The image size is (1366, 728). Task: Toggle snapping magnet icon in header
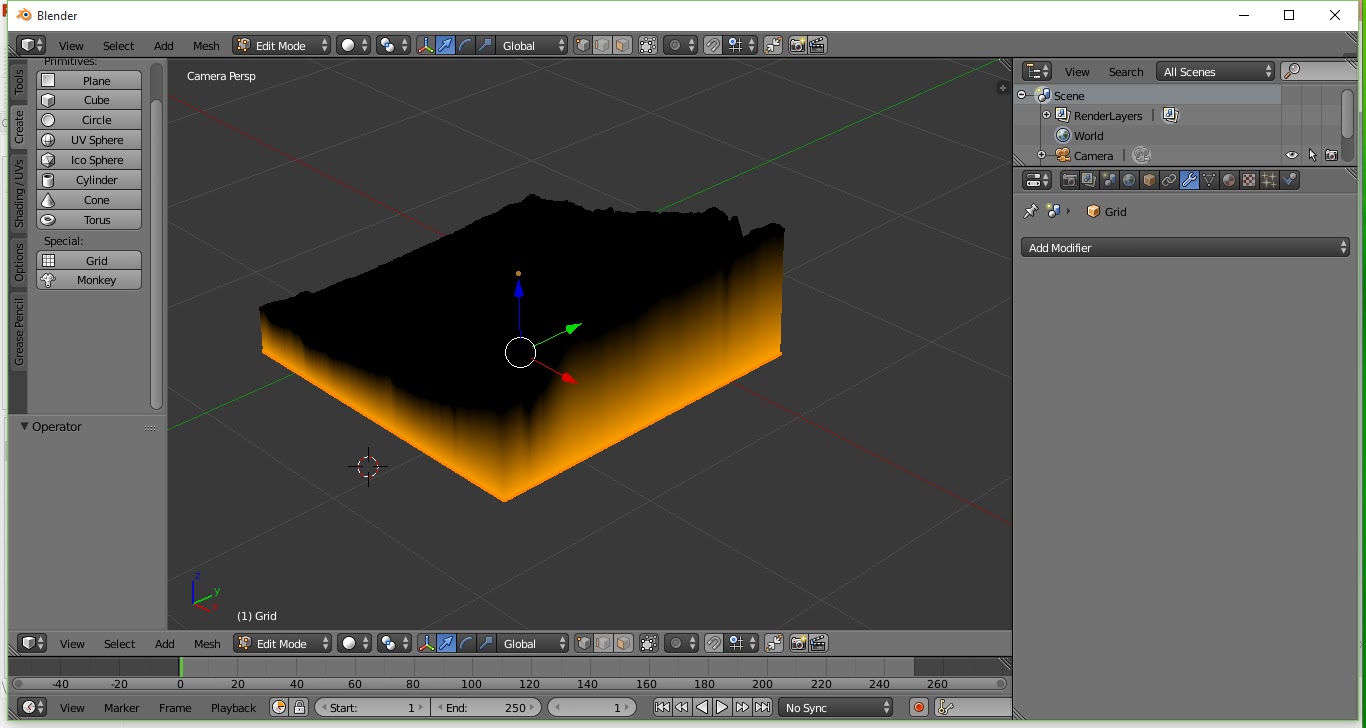click(712, 45)
